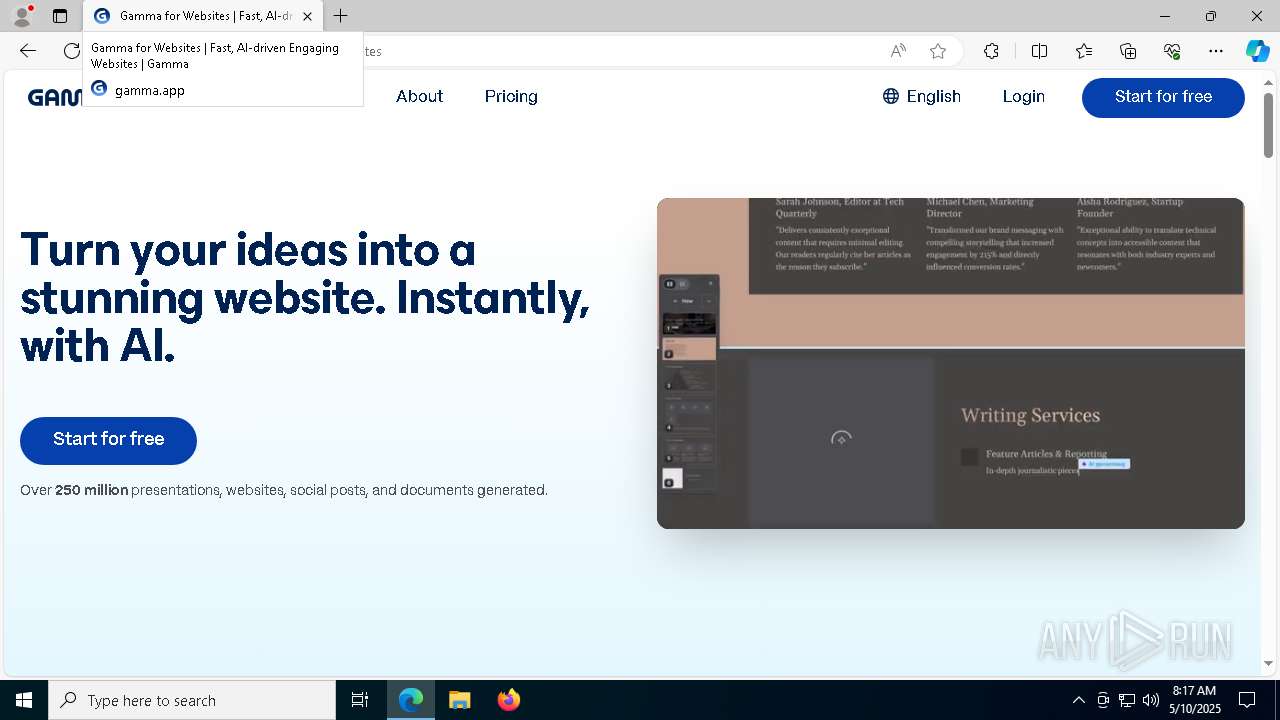Click the 'Writing Services' heading in preview

point(1030,415)
